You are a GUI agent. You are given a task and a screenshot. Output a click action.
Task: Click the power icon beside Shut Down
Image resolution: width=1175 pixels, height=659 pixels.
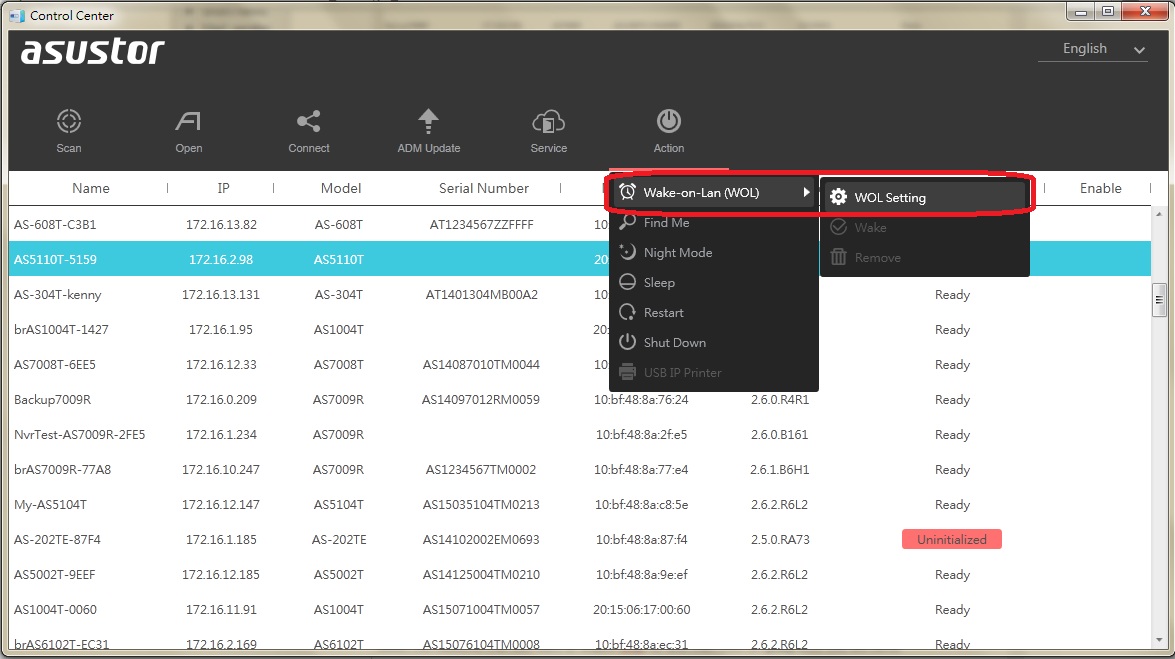(x=627, y=342)
